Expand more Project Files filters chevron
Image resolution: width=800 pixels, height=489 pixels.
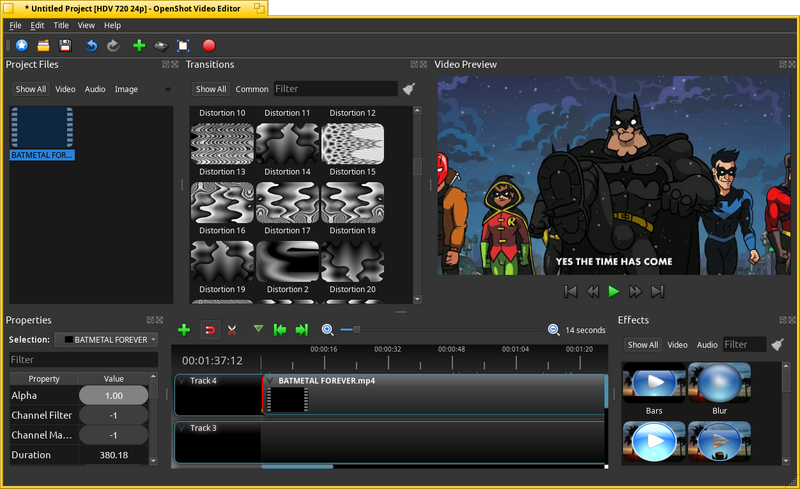[x=168, y=89]
